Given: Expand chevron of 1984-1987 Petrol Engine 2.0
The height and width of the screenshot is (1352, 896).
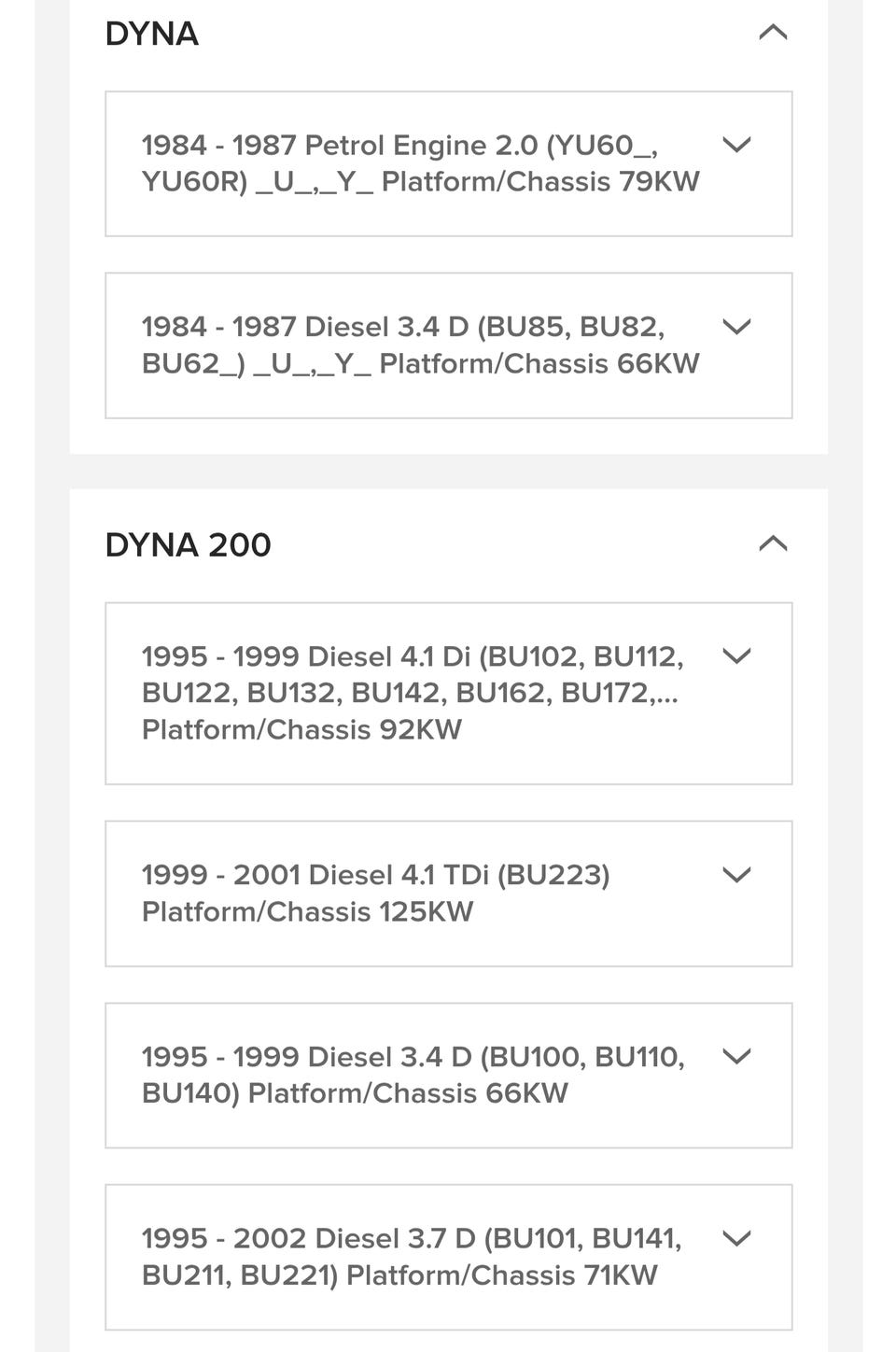Looking at the screenshot, I should coord(736,145).
